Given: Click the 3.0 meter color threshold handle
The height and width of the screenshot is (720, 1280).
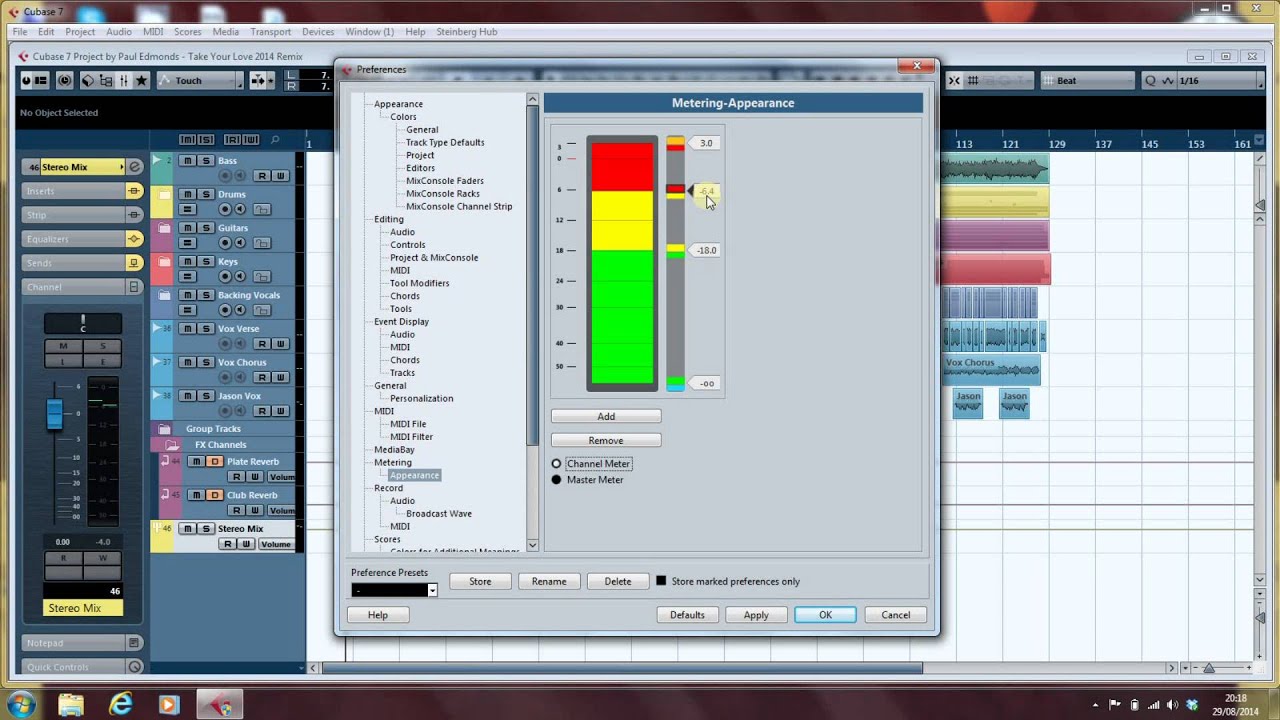Looking at the screenshot, I should tap(703, 143).
